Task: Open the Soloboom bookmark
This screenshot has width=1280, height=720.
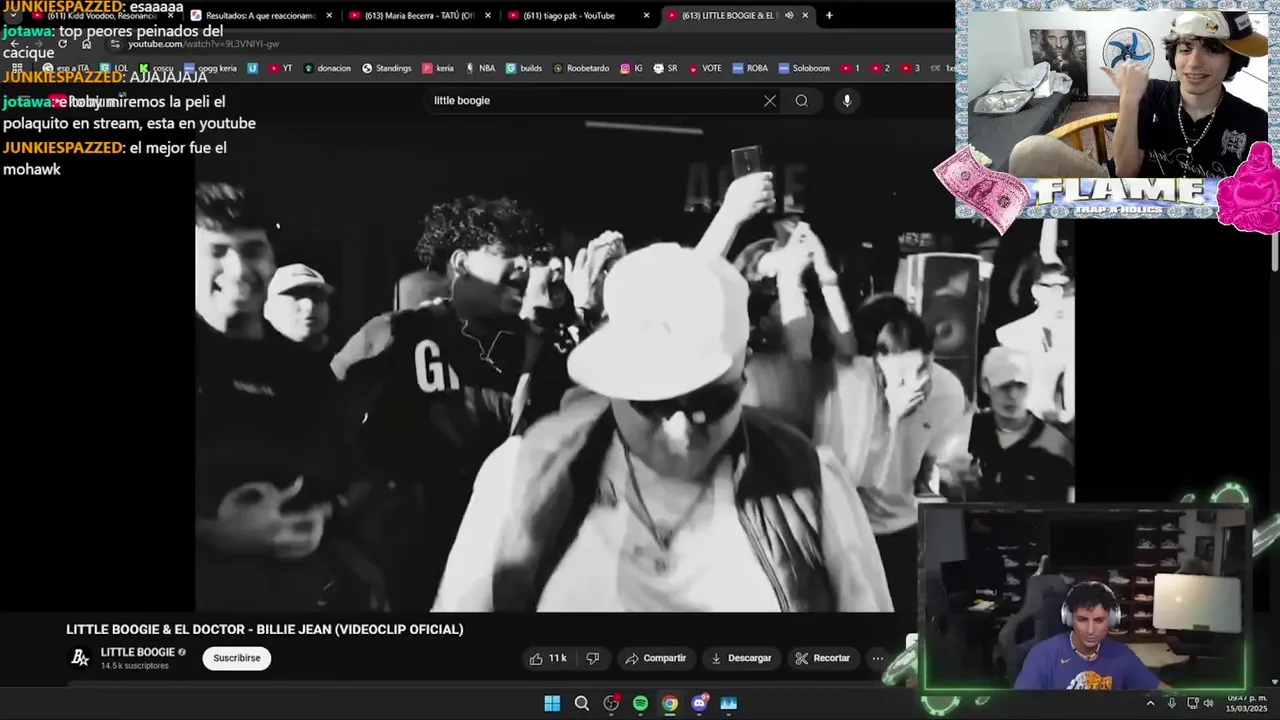Action: click(804, 68)
